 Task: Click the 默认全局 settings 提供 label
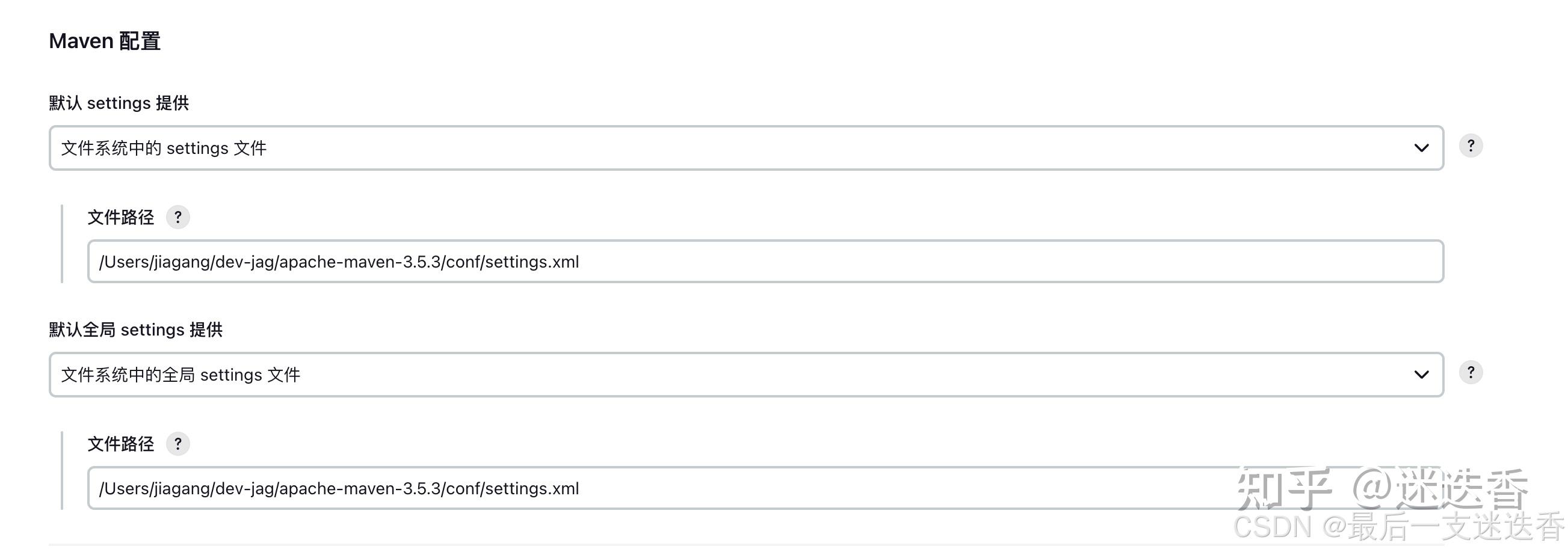tap(136, 330)
